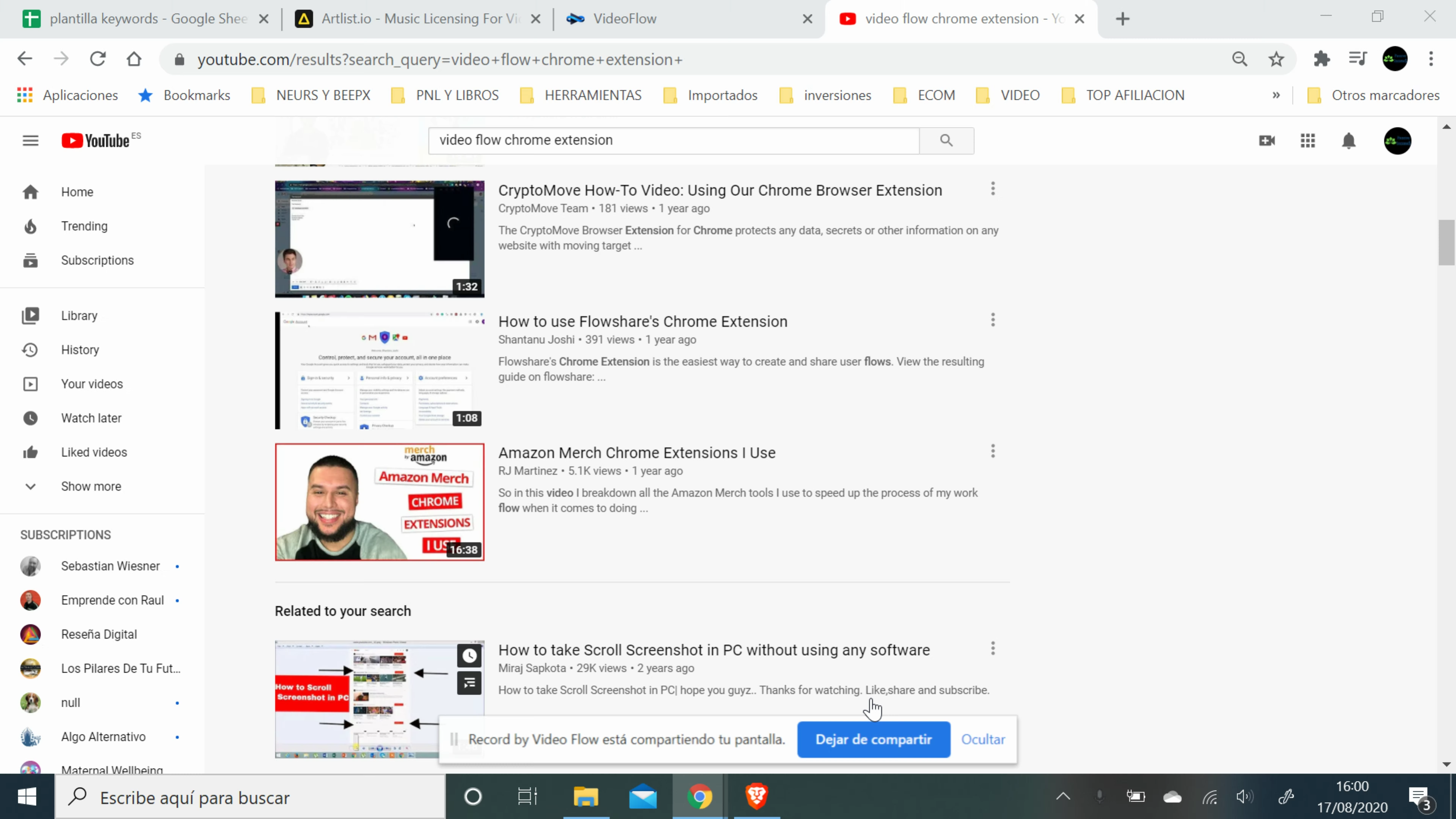Click the zoom magnifier icon in address bar

coord(1239,59)
